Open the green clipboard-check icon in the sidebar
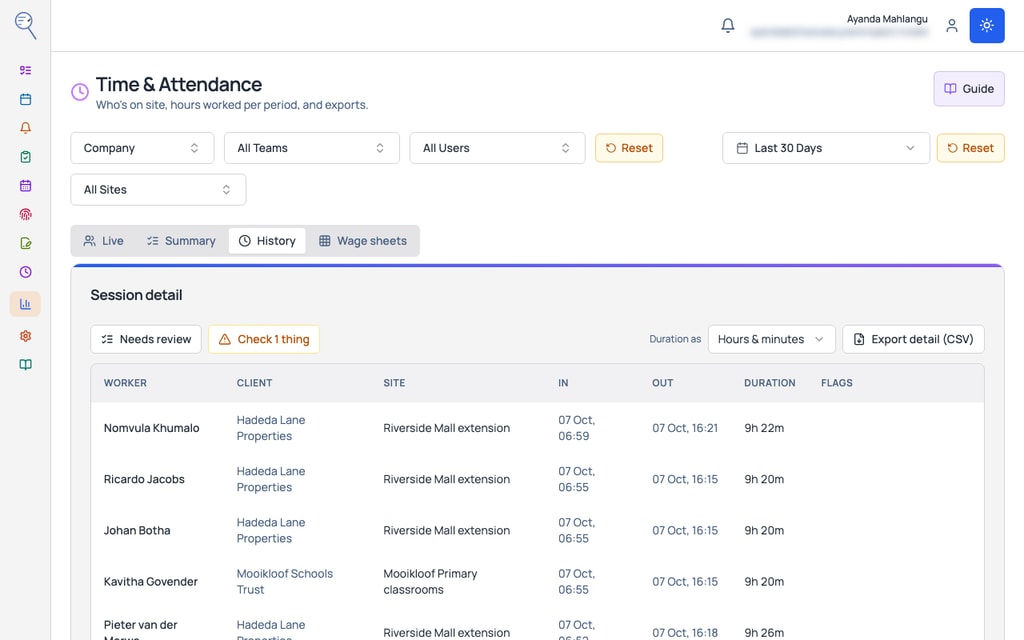 pos(25,157)
